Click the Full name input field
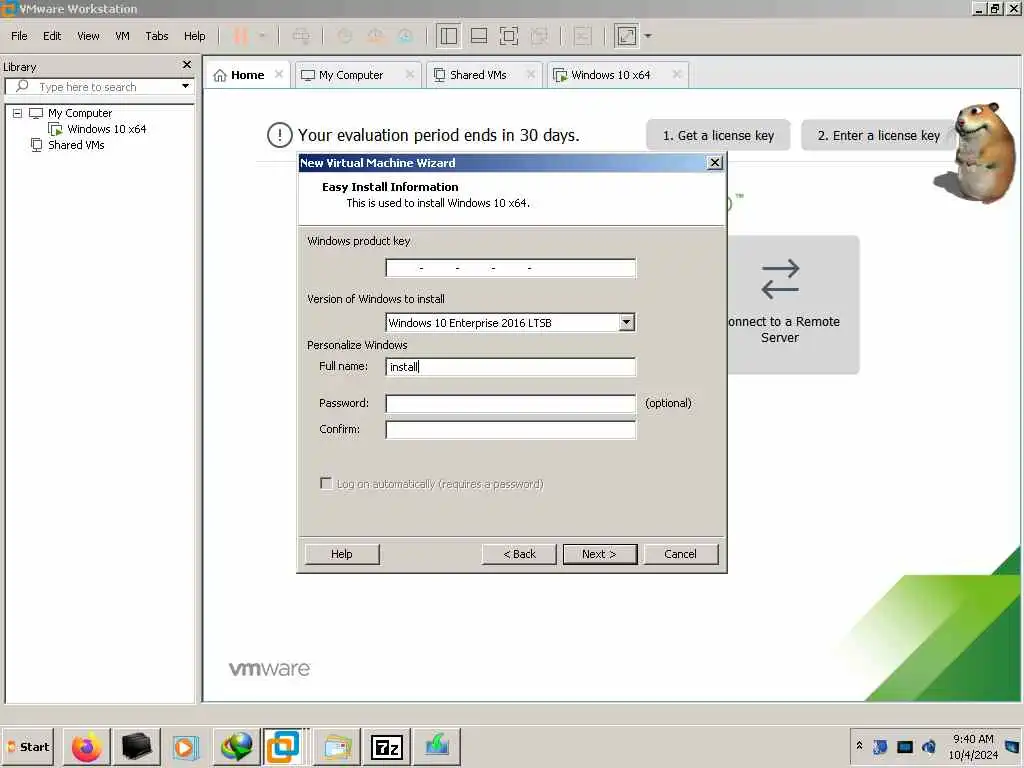 [x=510, y=367]
